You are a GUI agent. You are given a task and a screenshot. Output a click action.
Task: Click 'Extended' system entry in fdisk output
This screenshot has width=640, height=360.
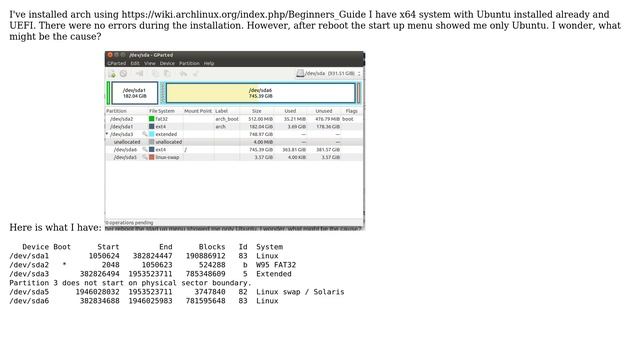(273, 274)
